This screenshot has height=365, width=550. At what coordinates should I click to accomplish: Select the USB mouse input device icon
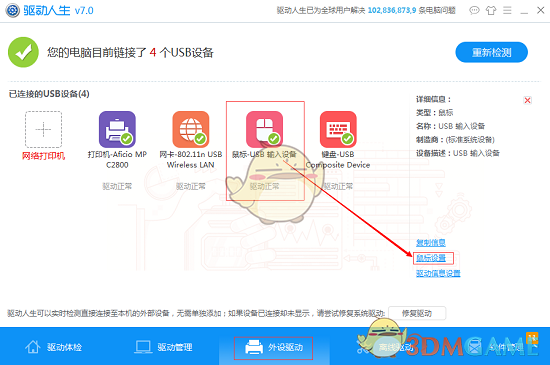coord(264,129)
